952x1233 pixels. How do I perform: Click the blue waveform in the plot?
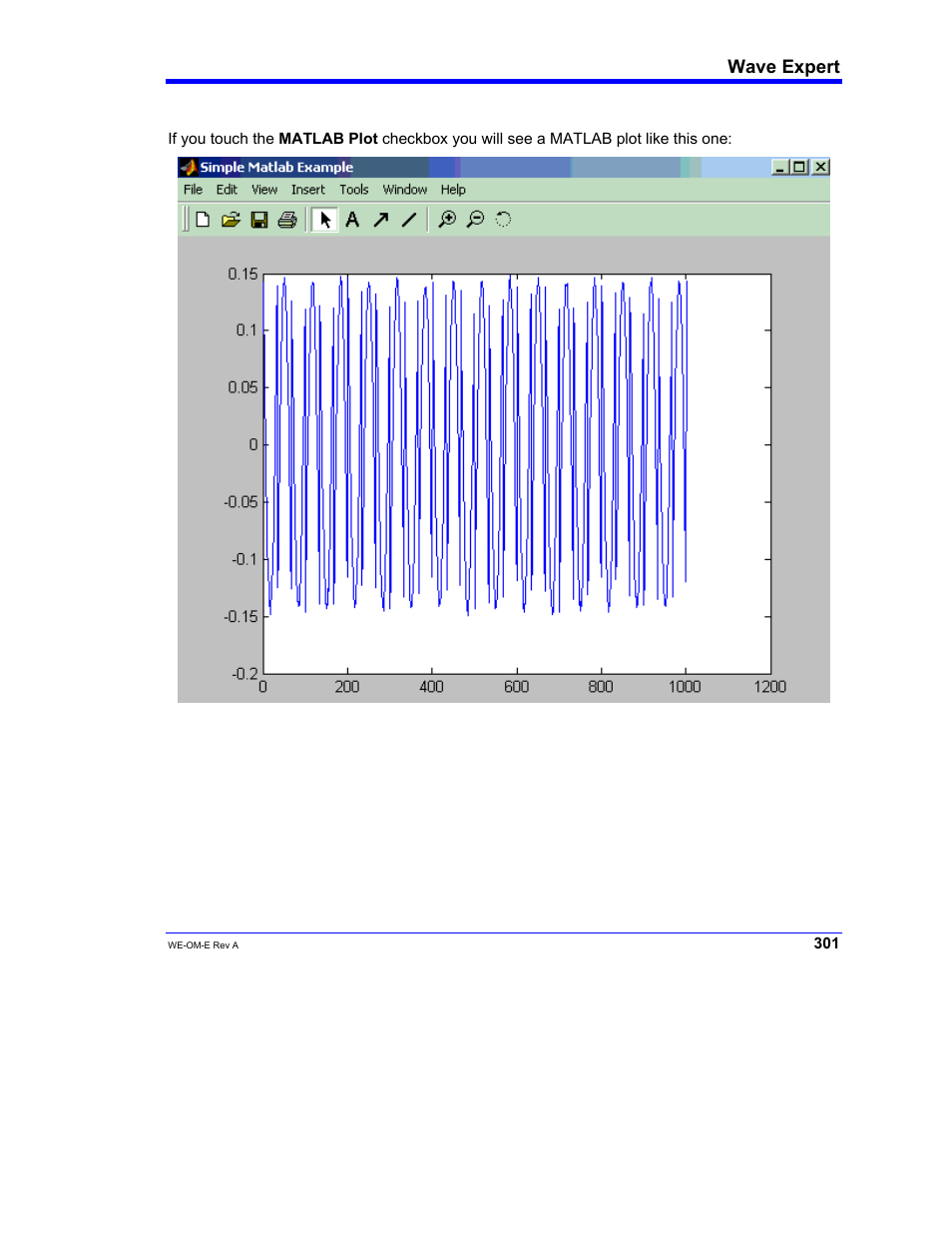pyautogui.click(x=475, y=444)
